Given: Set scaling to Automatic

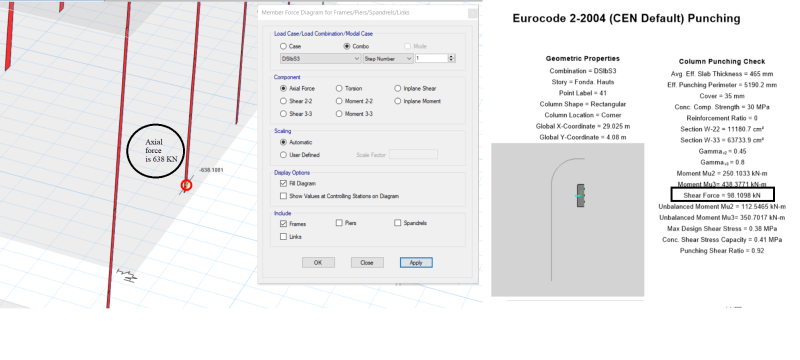Looking at the screenshot, I should click(x=284, y=143).
